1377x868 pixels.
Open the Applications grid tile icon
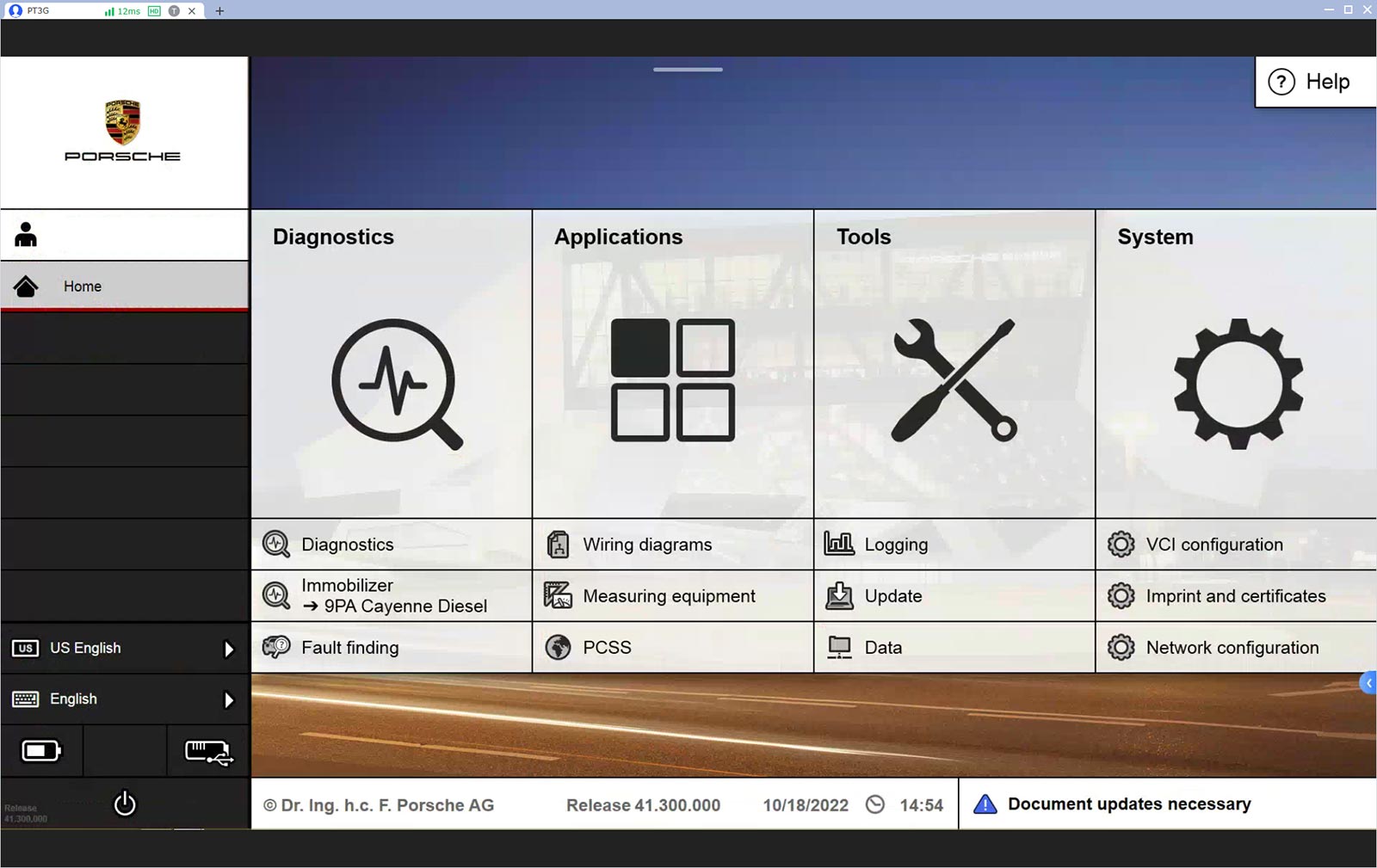[672, 379]
